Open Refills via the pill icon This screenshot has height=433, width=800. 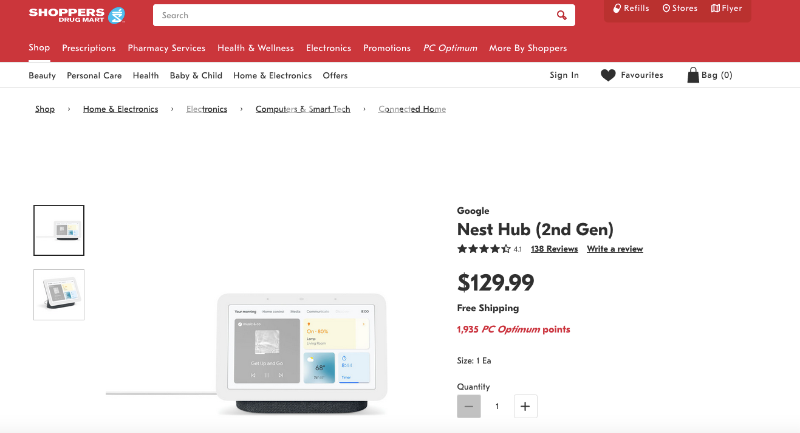coord(617,9)
